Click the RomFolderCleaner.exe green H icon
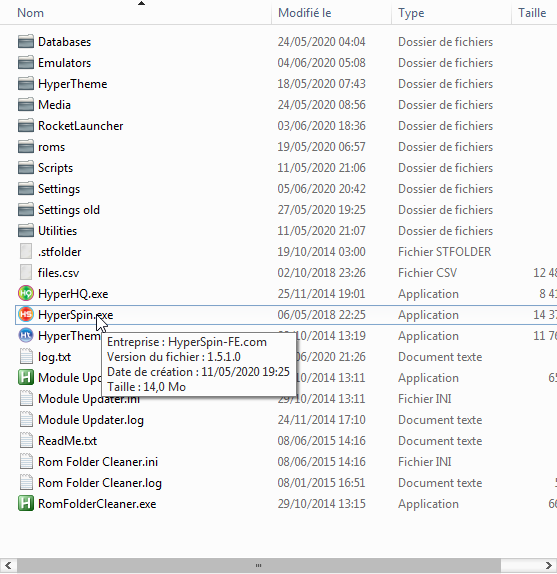The height and width of the screenshot is (574, 557). pos(26,503)
